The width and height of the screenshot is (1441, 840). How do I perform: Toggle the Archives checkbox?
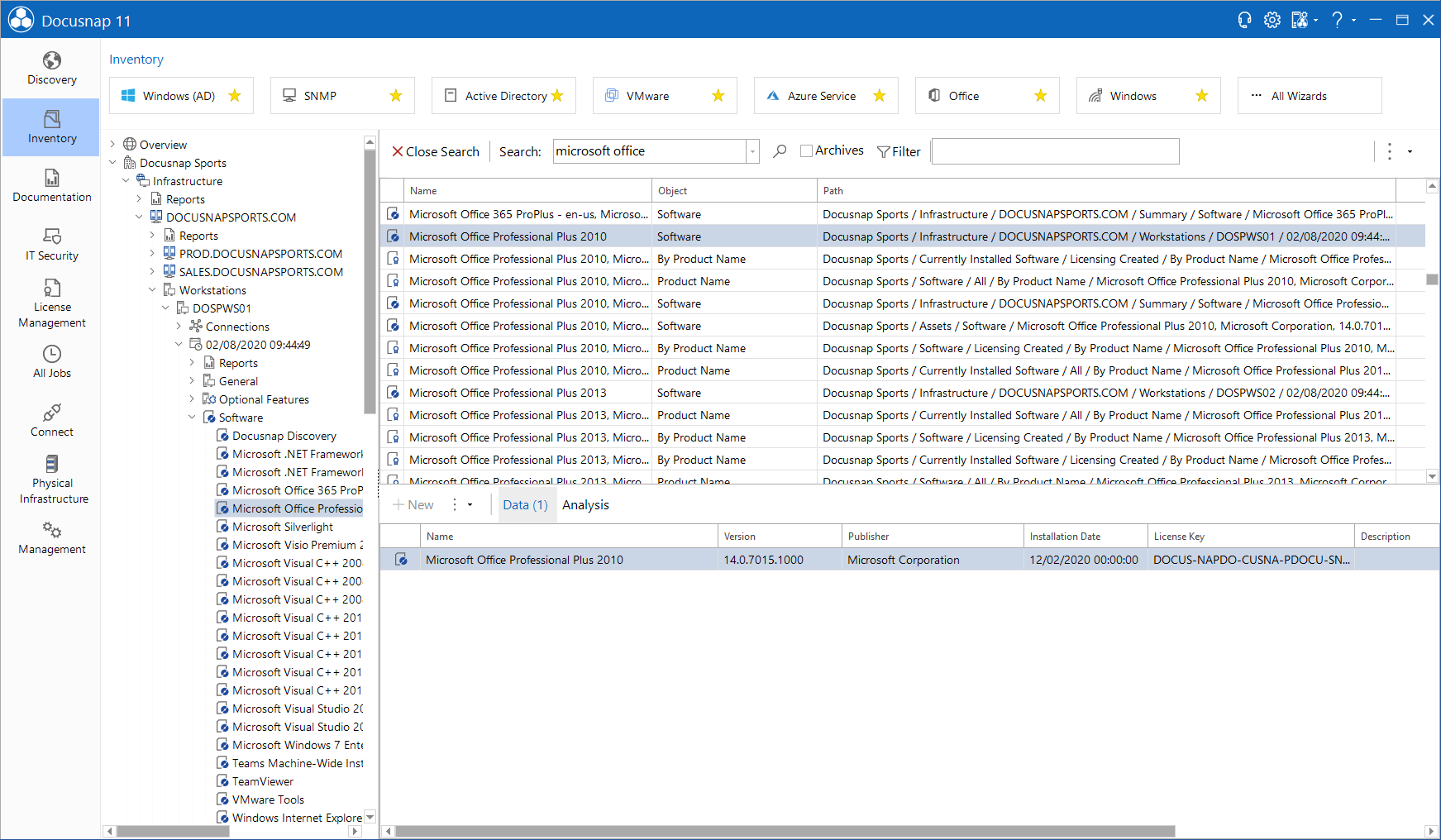coord(806,150)
